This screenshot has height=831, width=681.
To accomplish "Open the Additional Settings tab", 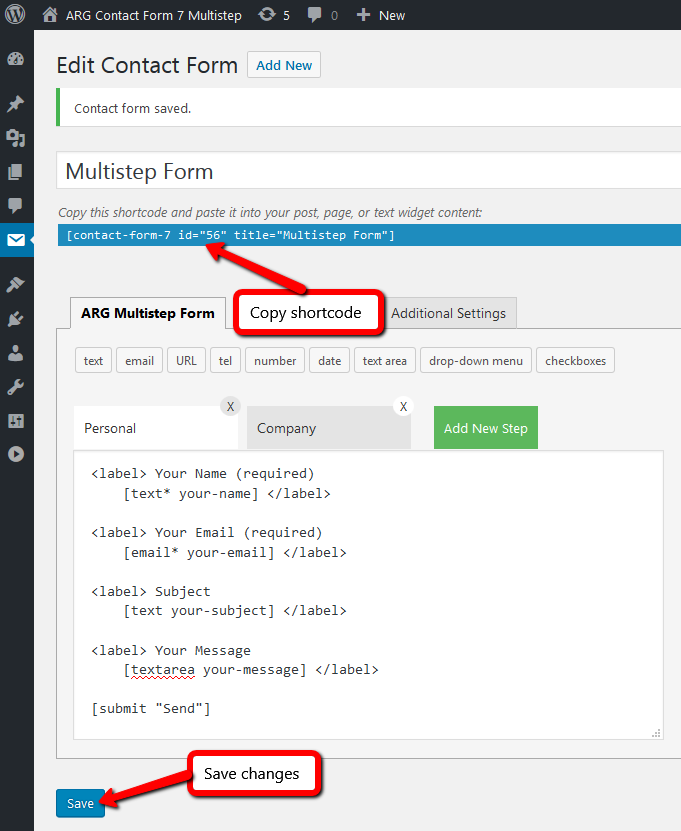I will coord(448,313).
